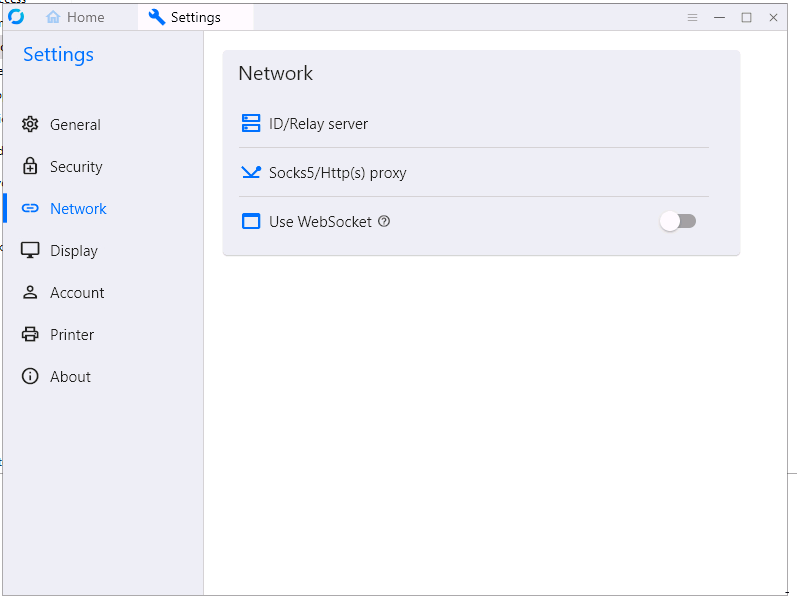Click the RustDesk logo icon in title bar
Image resolution: width=797 pixels, height=602 pixels.
click(x=16, y=17)
